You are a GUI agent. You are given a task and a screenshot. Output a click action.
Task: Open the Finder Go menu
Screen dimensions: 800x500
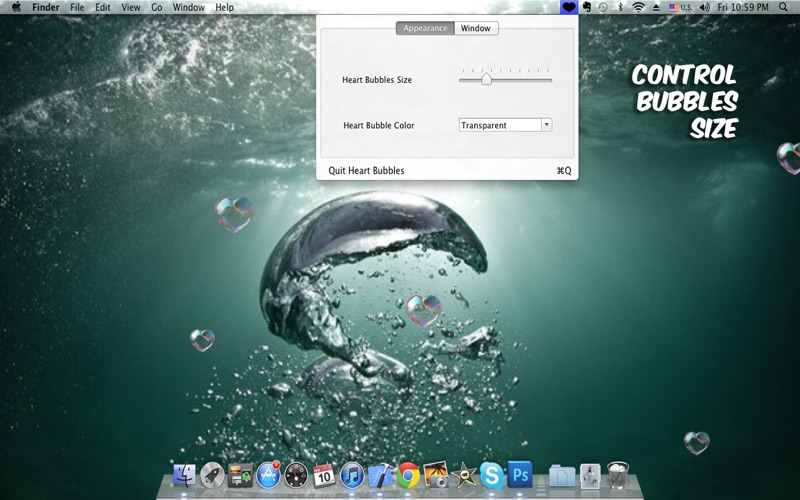pyautogui.click(x=157, y=7)
